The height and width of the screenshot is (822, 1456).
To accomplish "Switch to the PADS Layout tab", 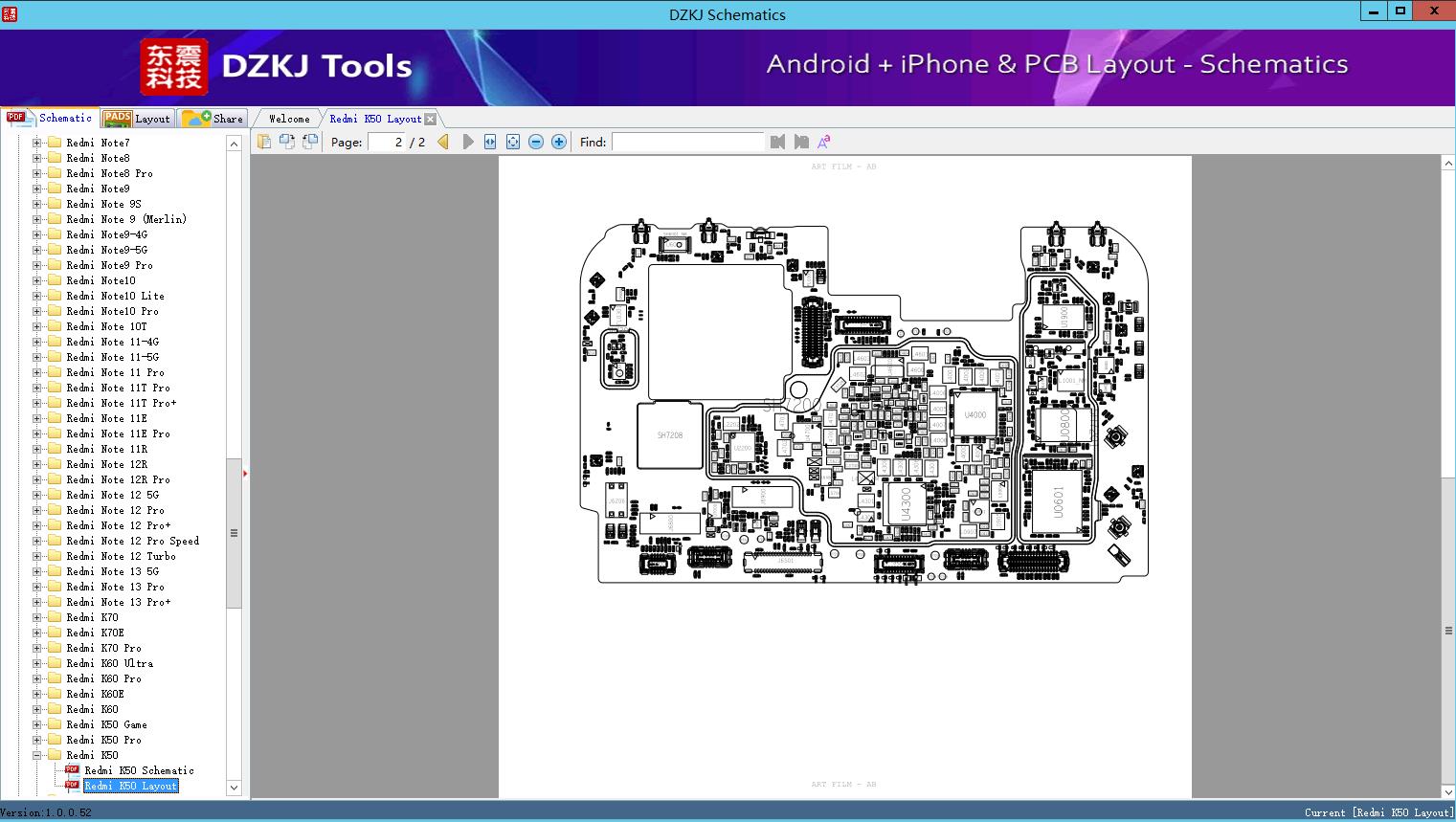I will pos(137,119).
